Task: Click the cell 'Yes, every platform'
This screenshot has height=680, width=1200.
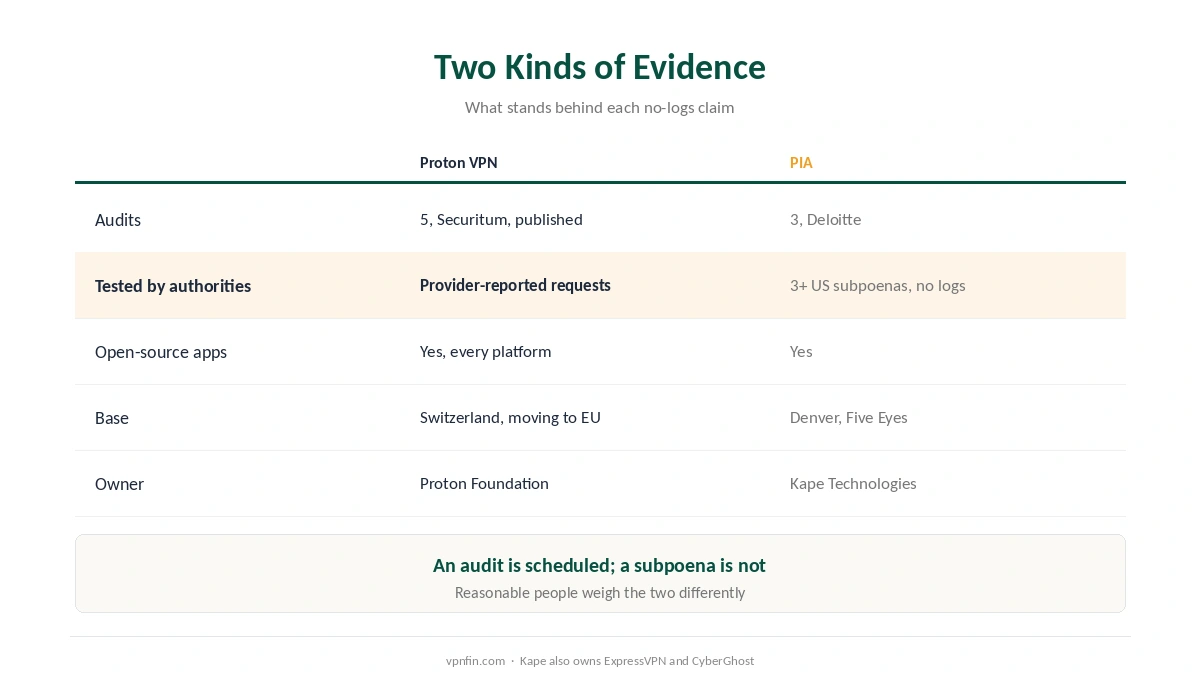Action: [485, 352]
